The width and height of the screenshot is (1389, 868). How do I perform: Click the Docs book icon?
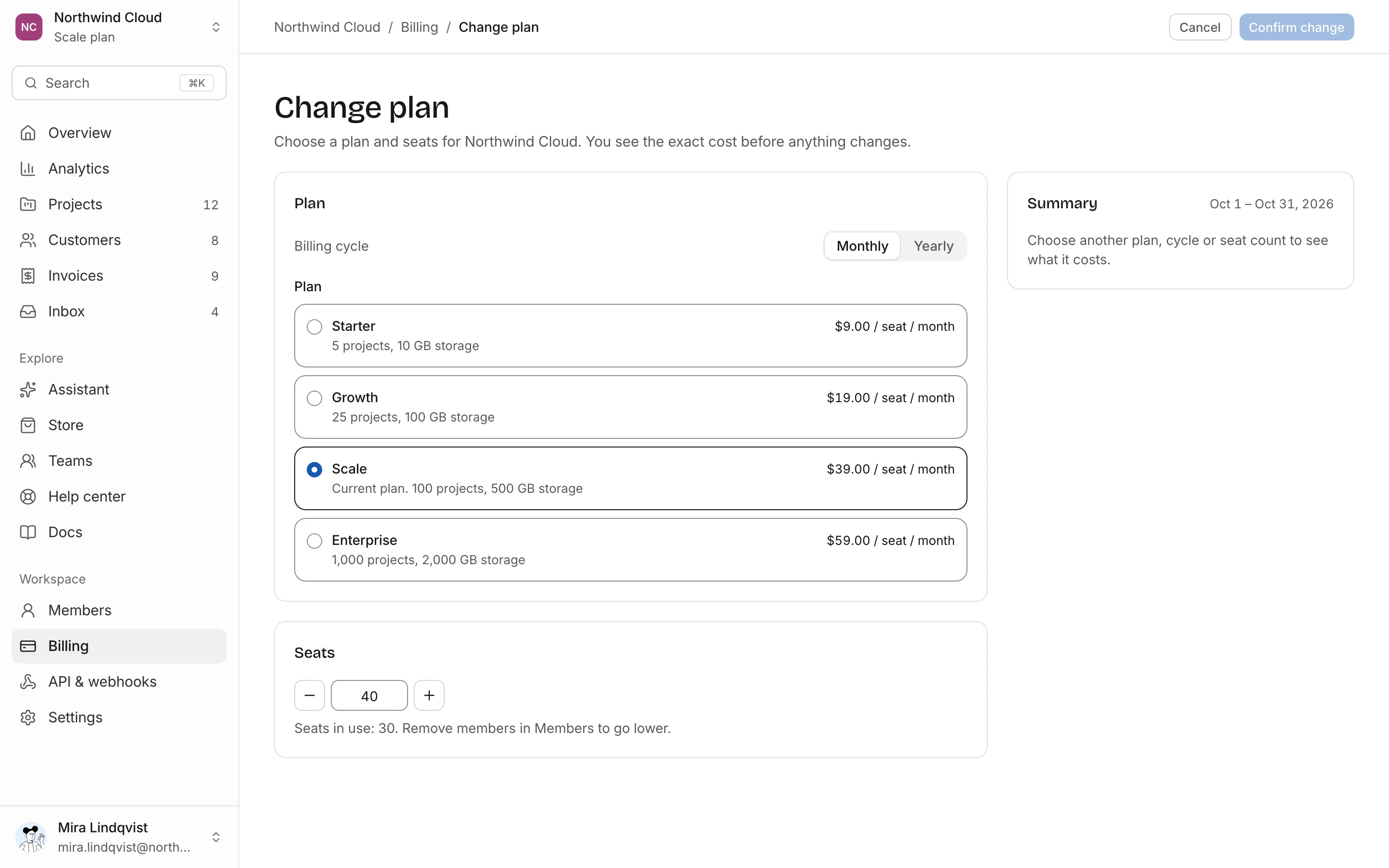pos(27,531)
